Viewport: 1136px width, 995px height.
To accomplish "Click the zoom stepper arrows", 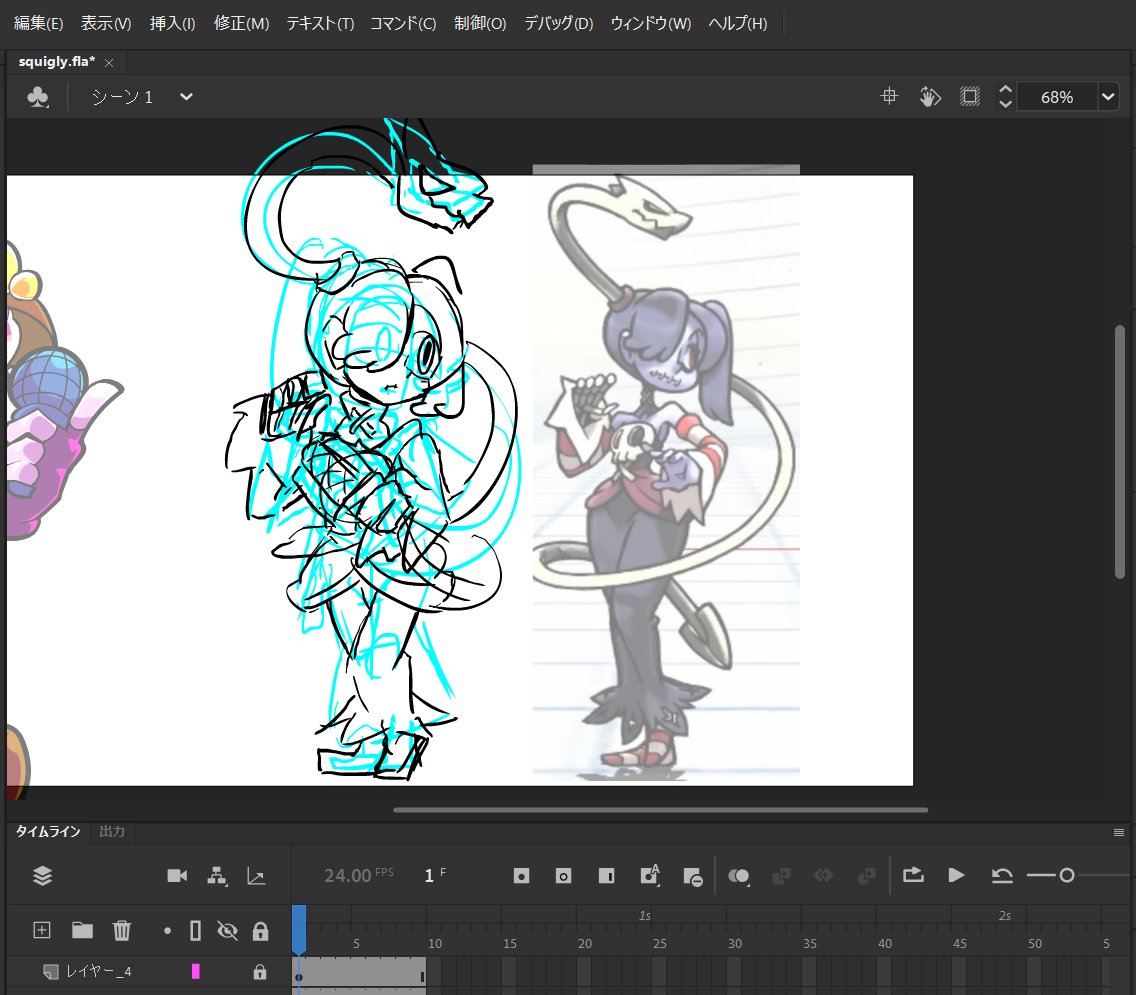I will [1005, 96].
